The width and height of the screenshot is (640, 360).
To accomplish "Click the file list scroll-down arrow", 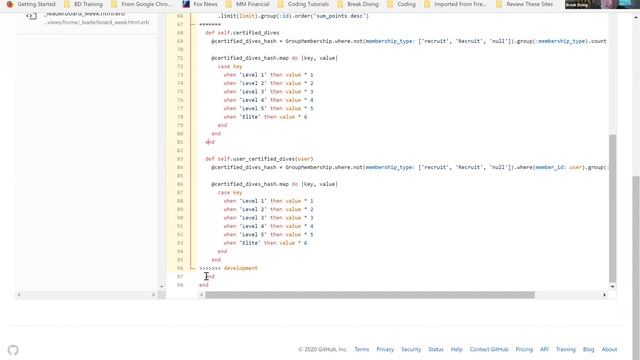I will coord(162,287).
